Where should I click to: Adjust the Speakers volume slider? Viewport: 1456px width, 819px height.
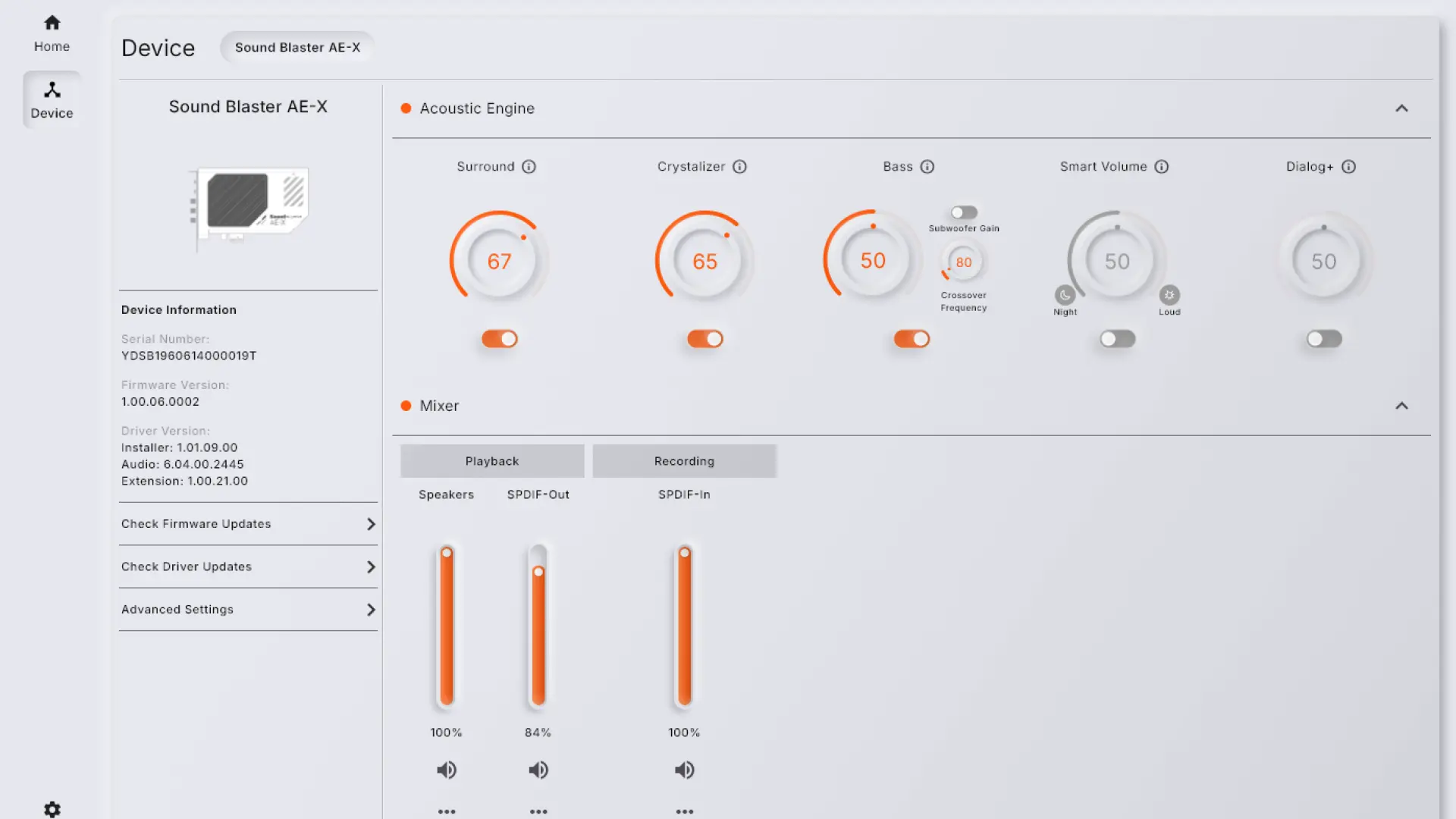click(447, 626)
